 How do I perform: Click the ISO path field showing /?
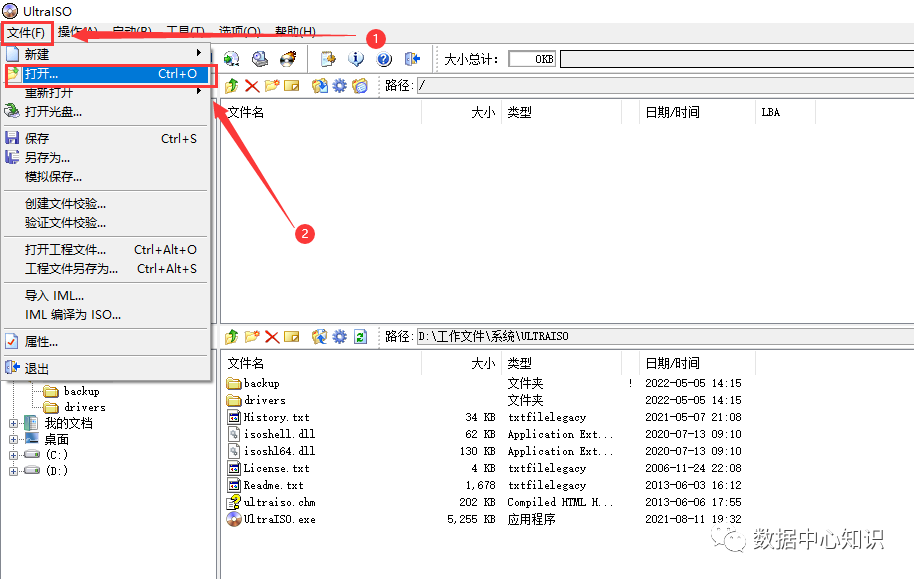(665, 86)
